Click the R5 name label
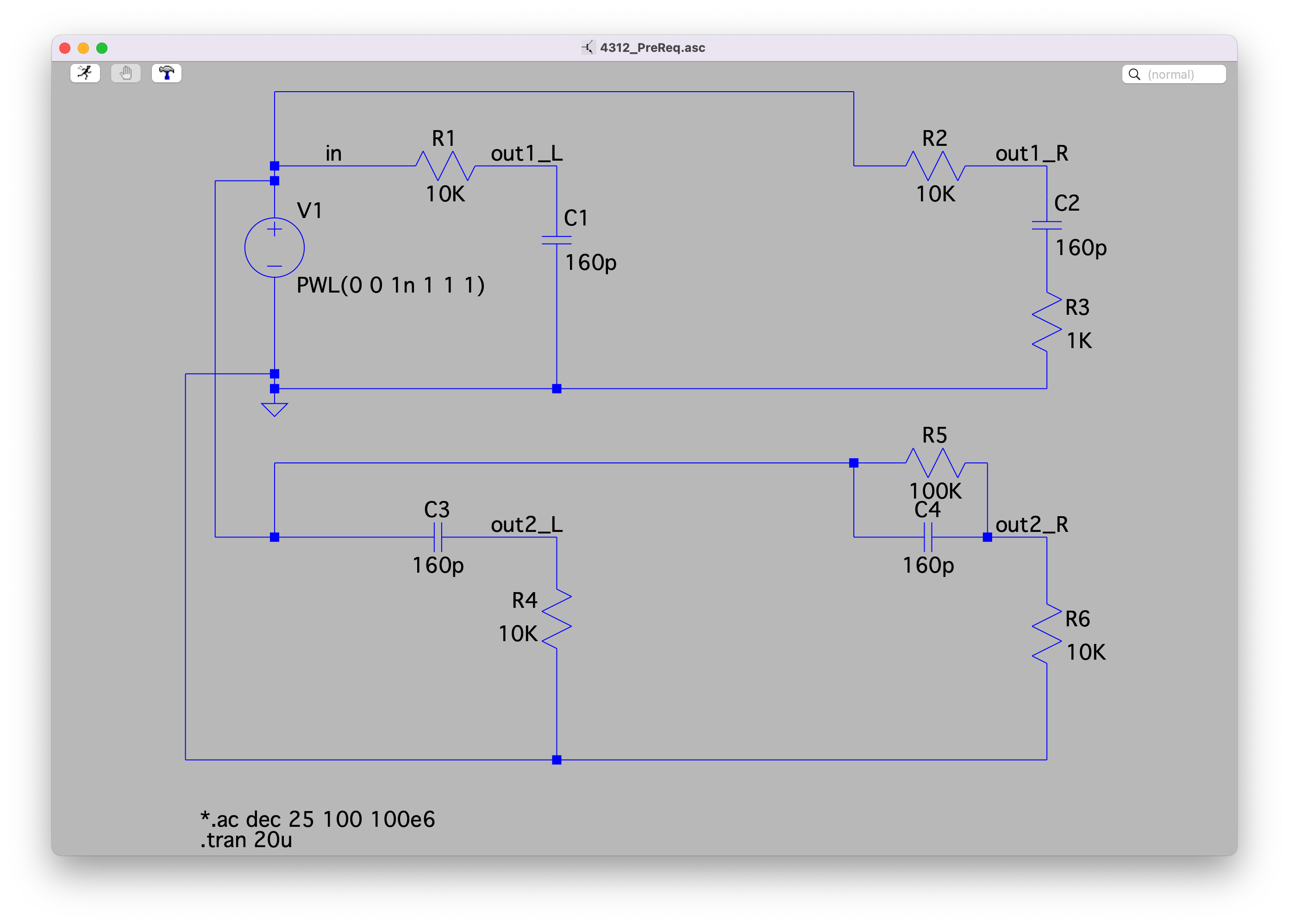The width and height of the screenshot is (1289, 924). point(934,435)
